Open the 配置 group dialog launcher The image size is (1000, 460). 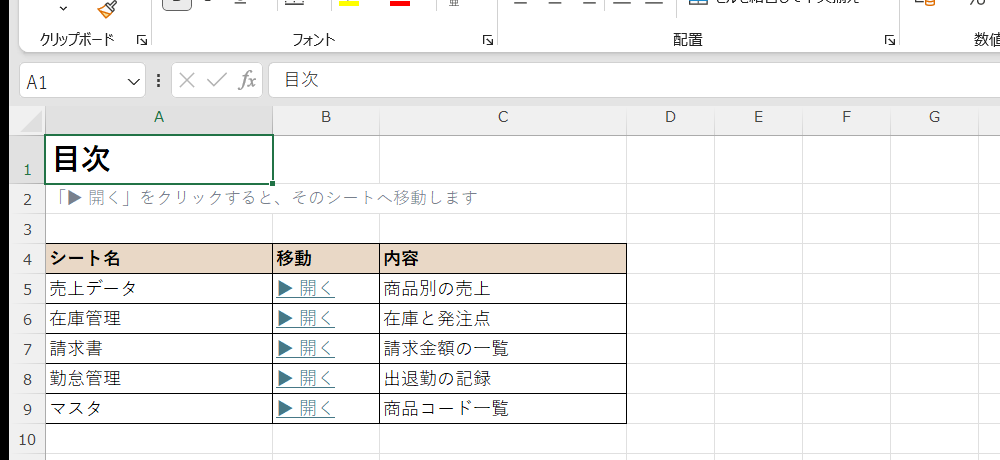(x=889, y=41)
